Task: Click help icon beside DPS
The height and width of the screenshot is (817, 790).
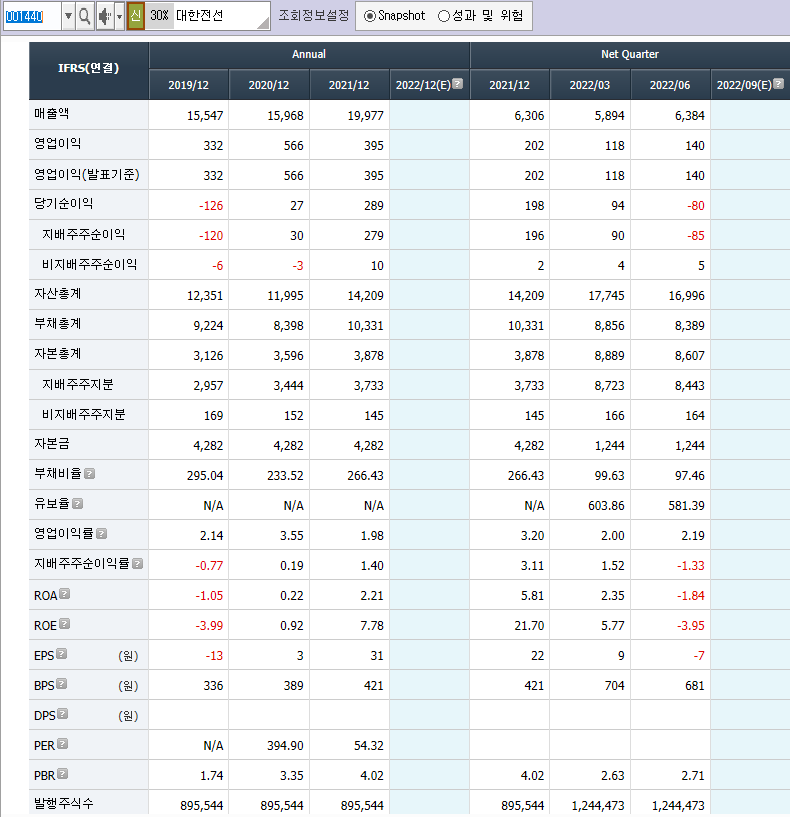Action: (x=63, y=714)
